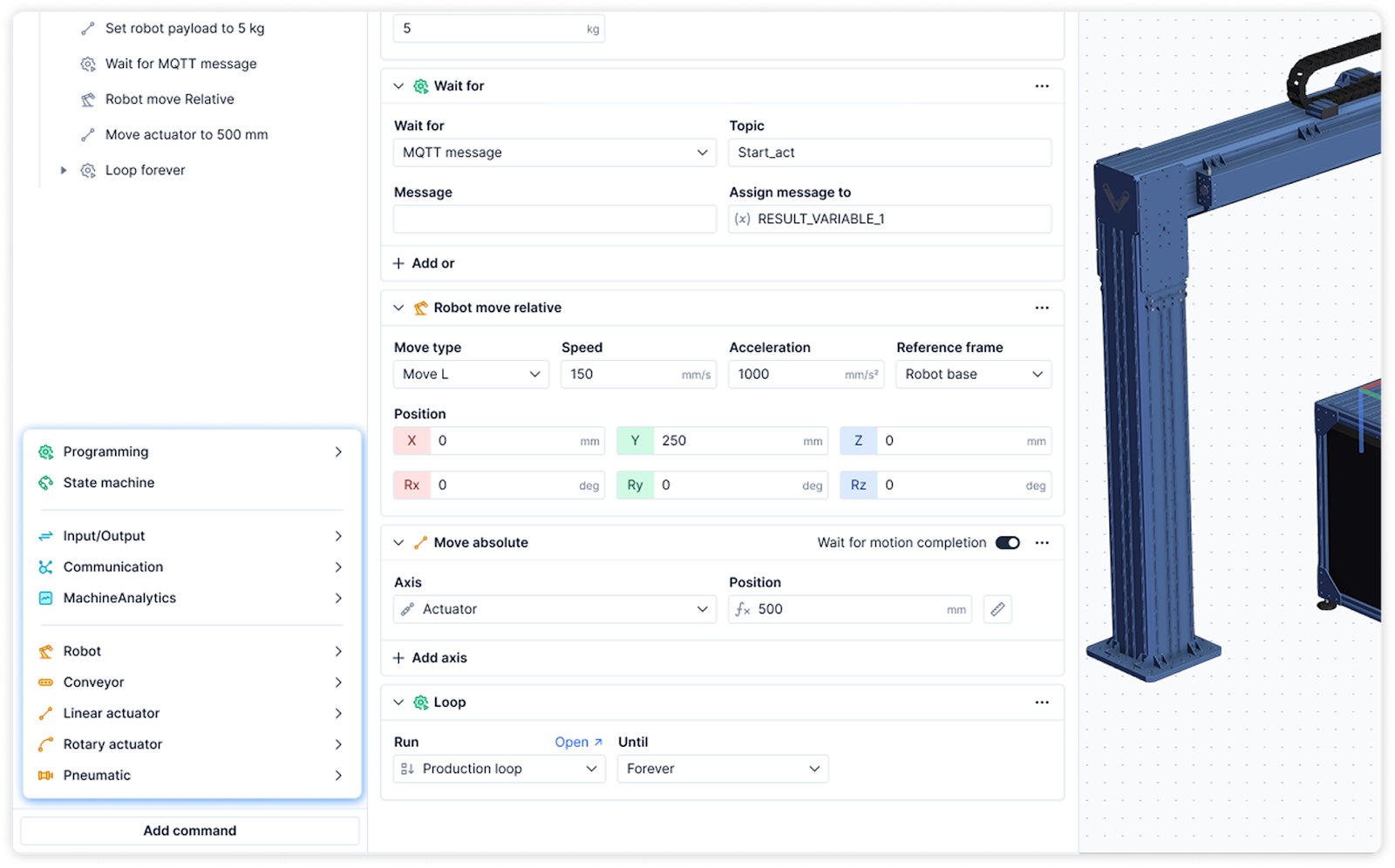Open the Until Forever dropdown
Screen dimensions: 1395x868
[722, 769]
